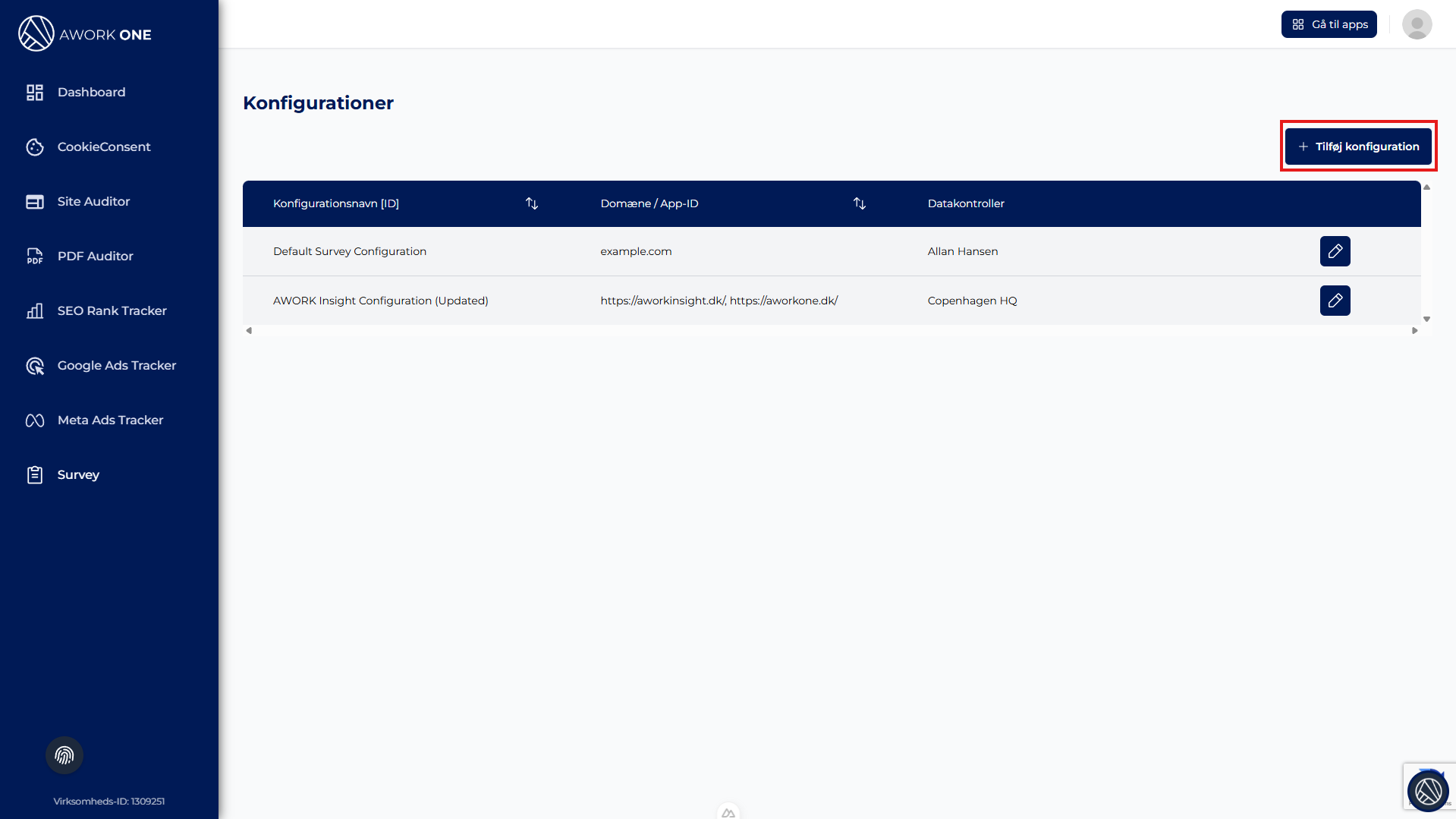Click the Survey clipboard icon
Screen dimensions: 1456x819
(35, 474)
